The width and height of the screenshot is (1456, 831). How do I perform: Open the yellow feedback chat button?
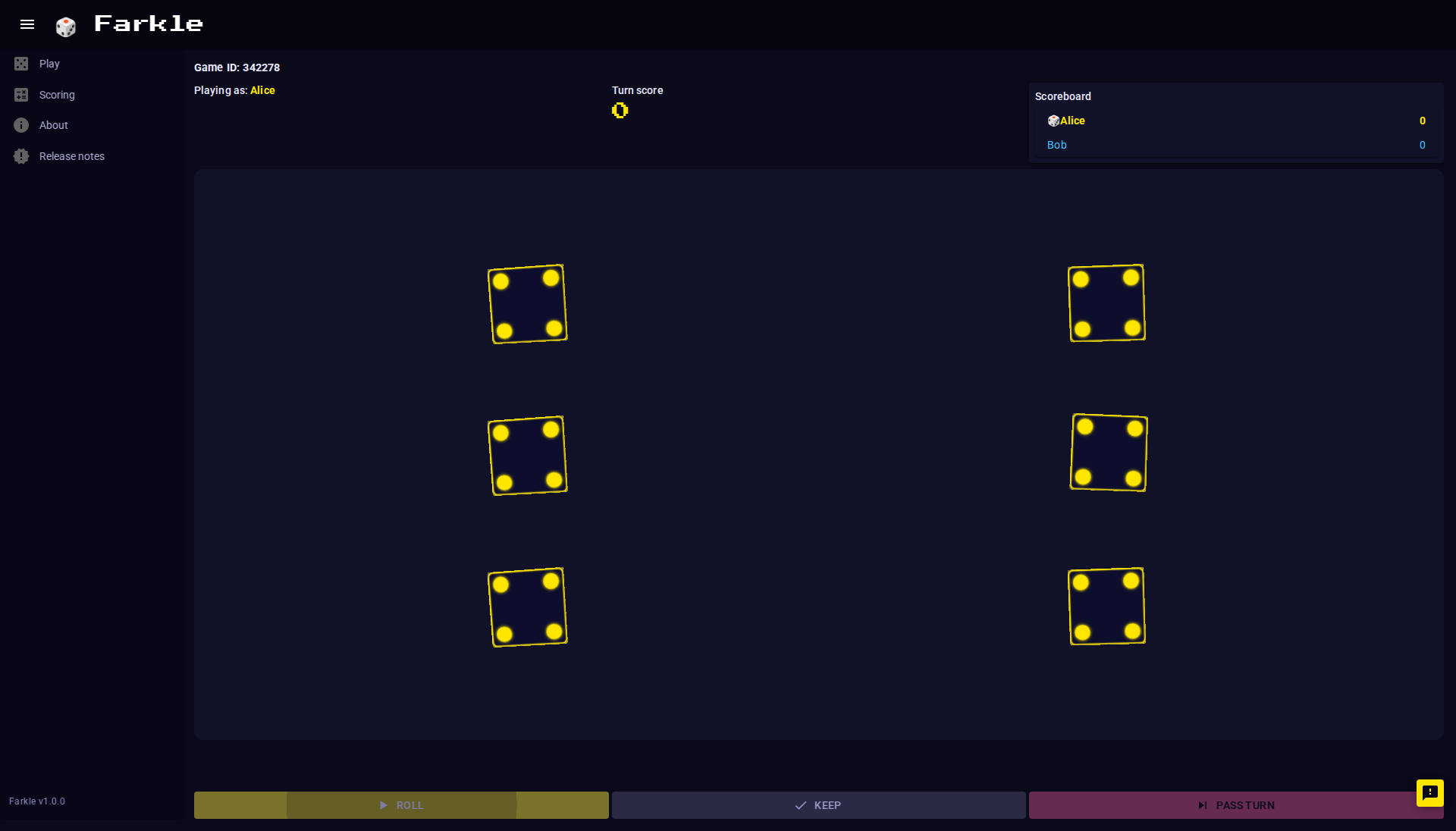pyautogui.click(x=1430, y=793)
